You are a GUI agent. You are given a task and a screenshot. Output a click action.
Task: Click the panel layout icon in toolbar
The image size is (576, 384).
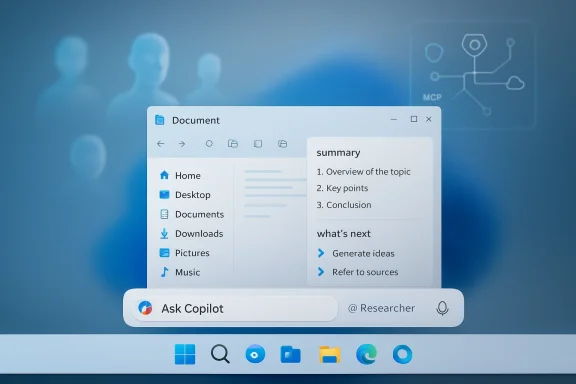(x=258, y=144)
